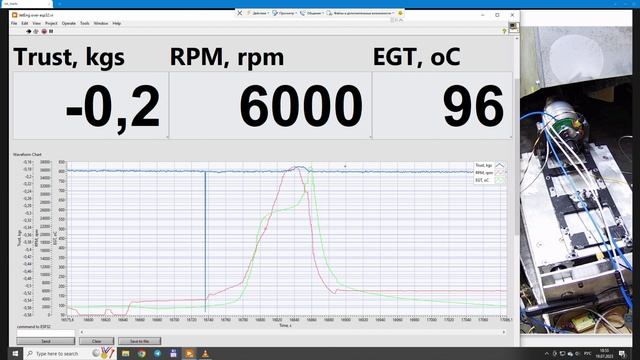Open the Operate menu
The height and width of the screenshot is (360, 640).
pos(69,23)
